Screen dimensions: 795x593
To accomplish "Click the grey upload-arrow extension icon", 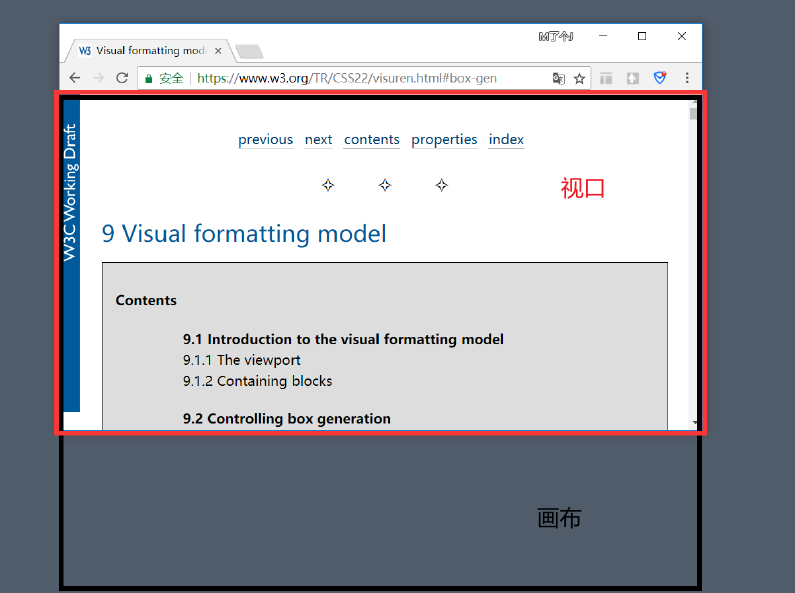I will (632, 78).
